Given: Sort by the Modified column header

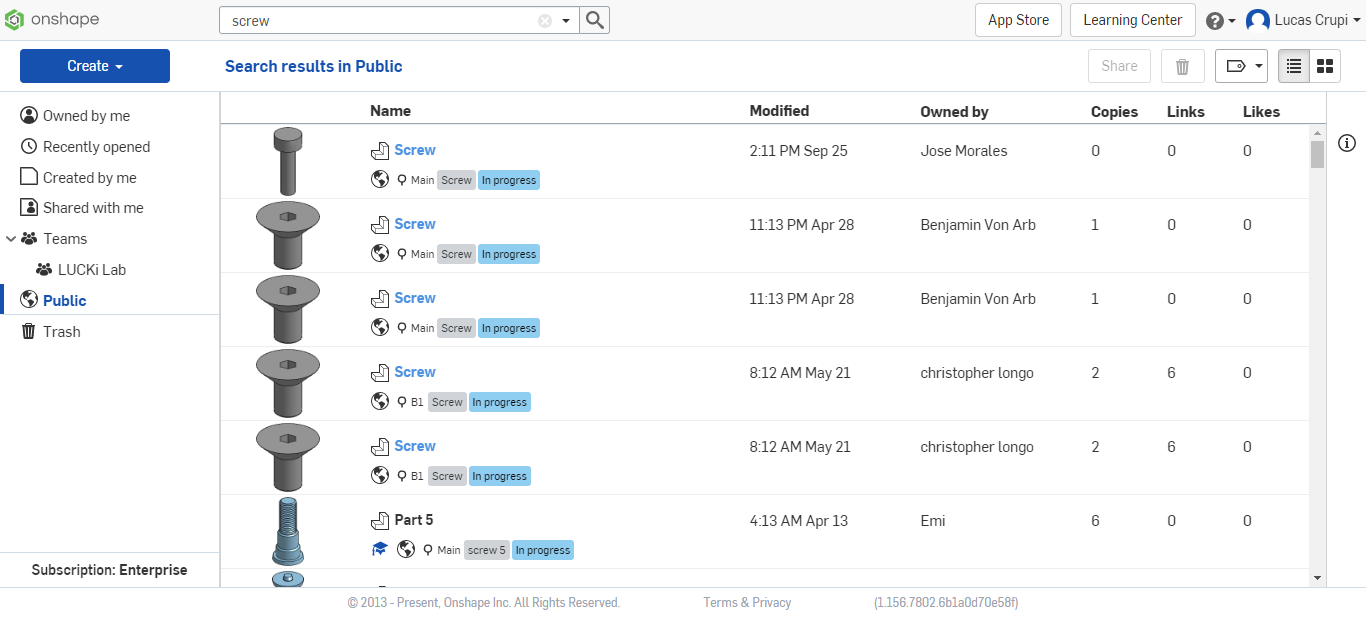Looking at the screenshot, I should click(x=779, y=111).
